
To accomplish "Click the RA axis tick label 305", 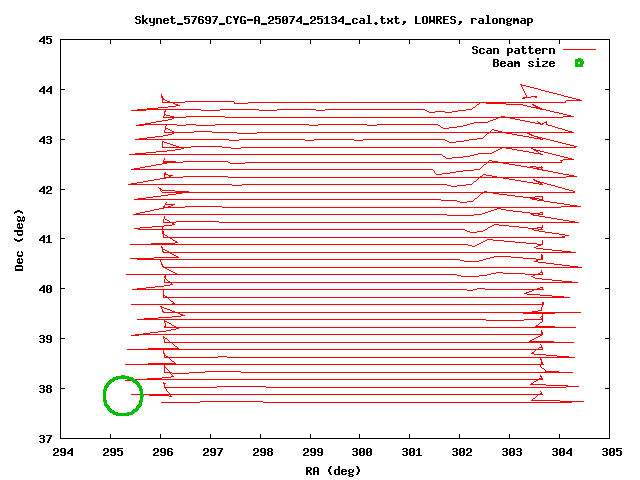I will [611, 452].
